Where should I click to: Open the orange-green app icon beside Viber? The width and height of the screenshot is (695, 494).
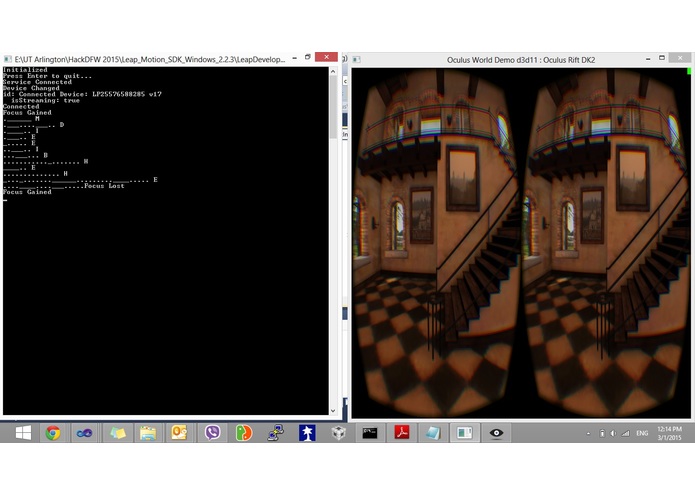tap(243, 432)
